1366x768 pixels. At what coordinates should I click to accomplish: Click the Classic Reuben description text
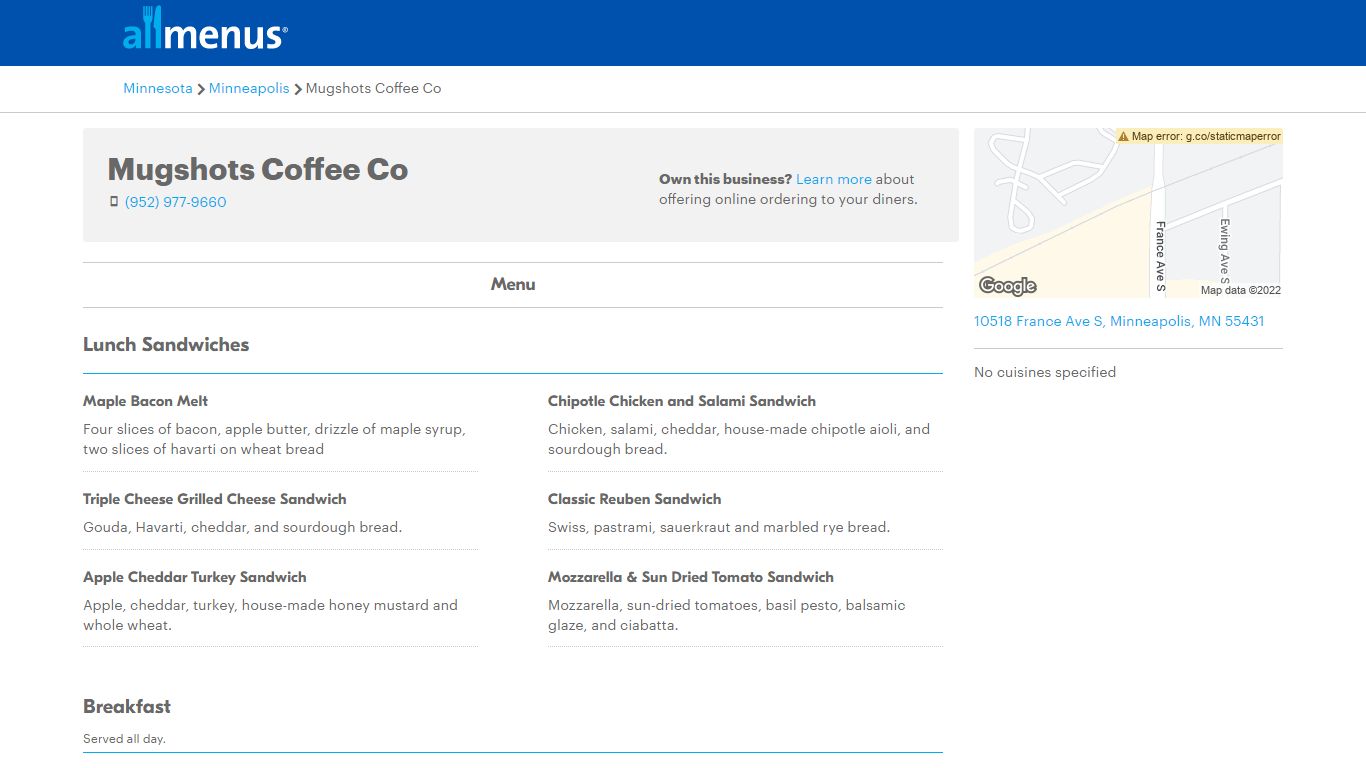[719, 527]
